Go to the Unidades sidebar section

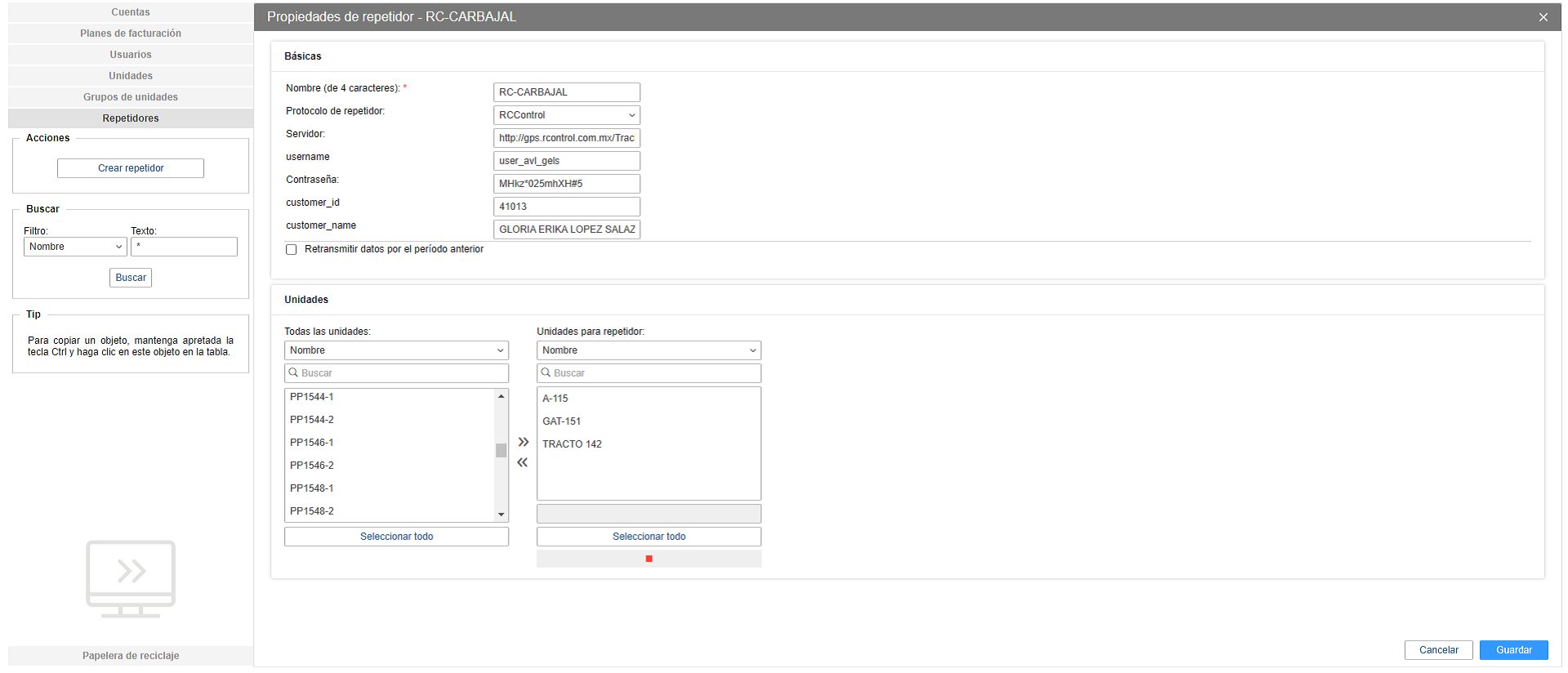point(131,76)
